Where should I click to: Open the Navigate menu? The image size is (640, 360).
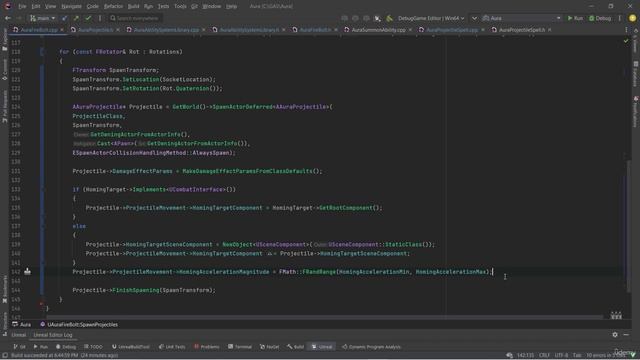[x=71, y=6]
